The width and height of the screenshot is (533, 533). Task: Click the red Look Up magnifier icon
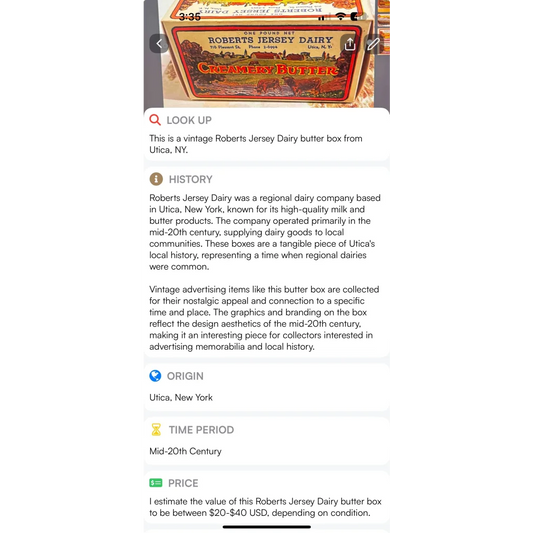155,120
